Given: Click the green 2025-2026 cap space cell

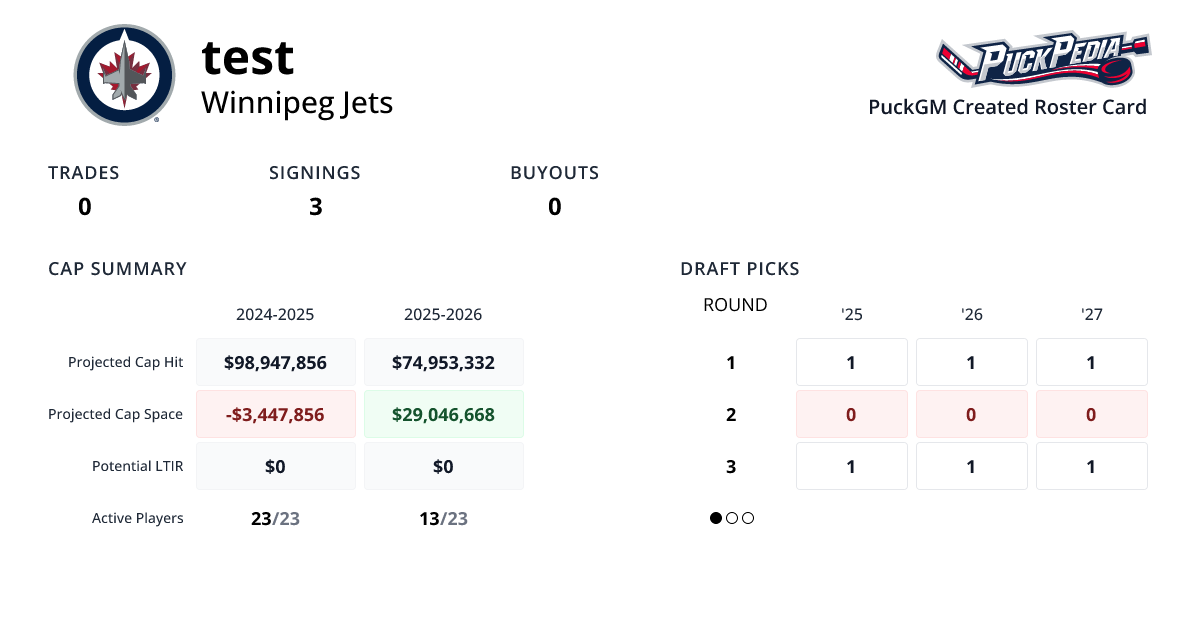Looking at the screenshot, I should click(443, 414).
